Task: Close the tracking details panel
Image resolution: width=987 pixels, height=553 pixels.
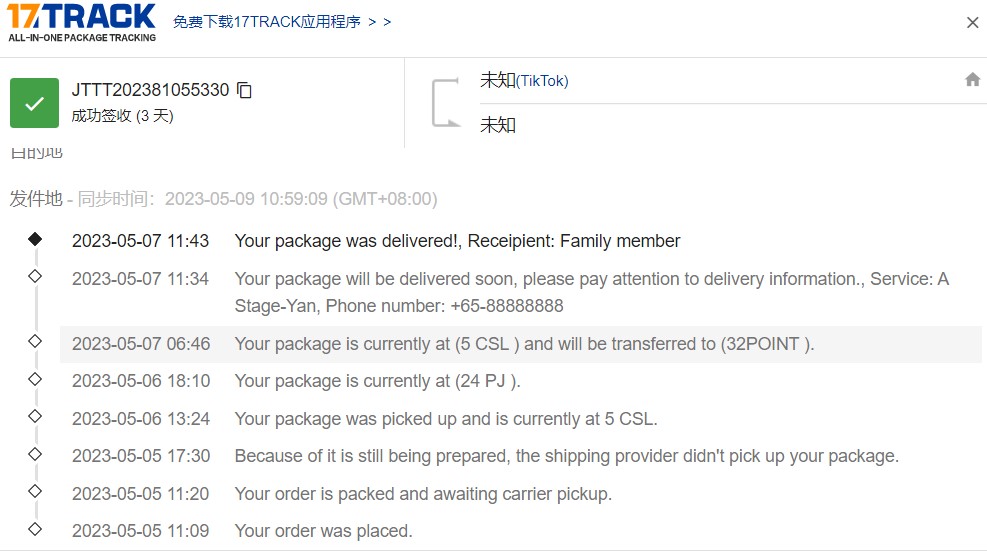Action: pyautogui.click(x=972, y=23)
